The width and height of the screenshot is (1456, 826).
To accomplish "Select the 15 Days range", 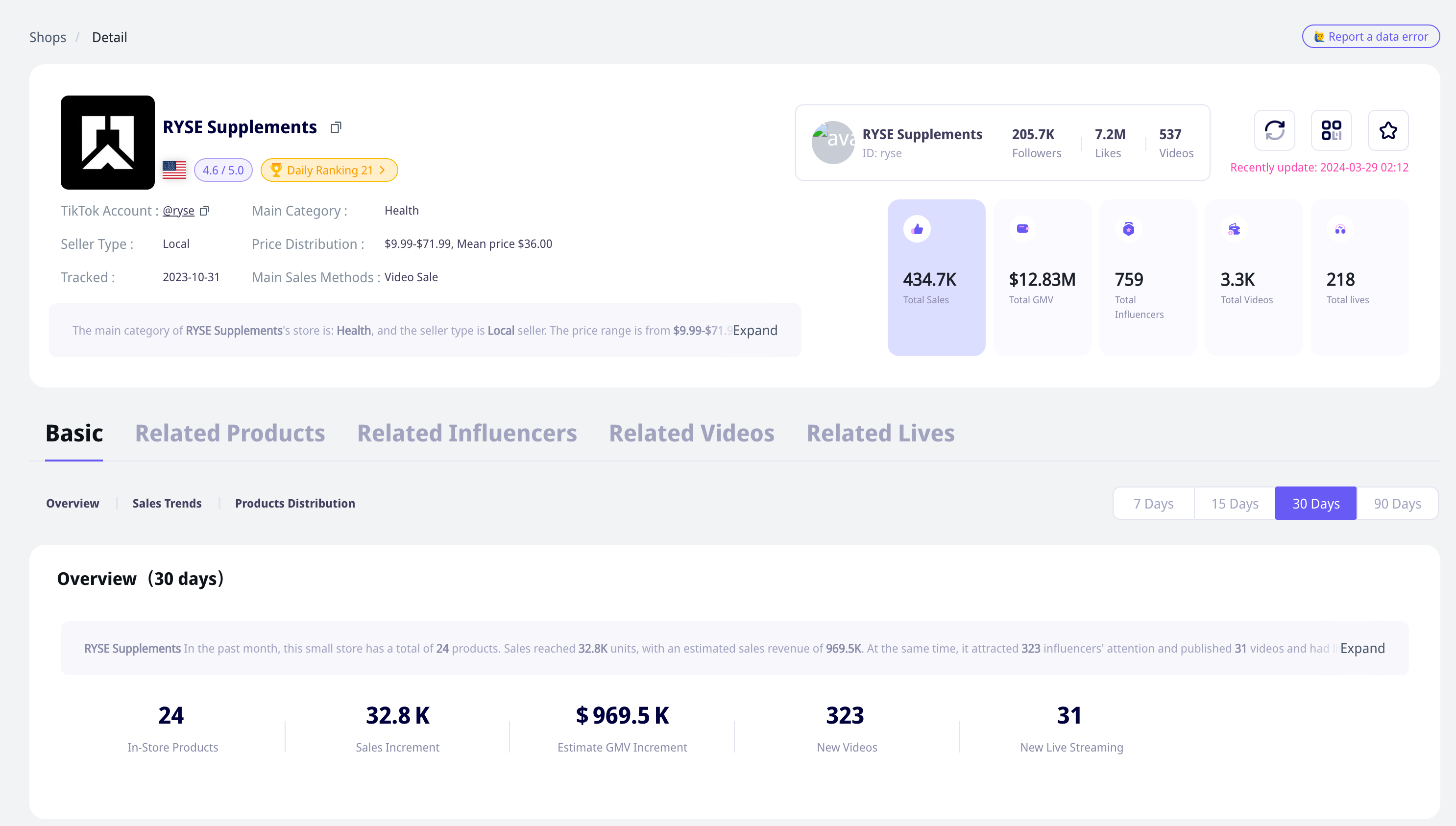I will point(1235,503).
